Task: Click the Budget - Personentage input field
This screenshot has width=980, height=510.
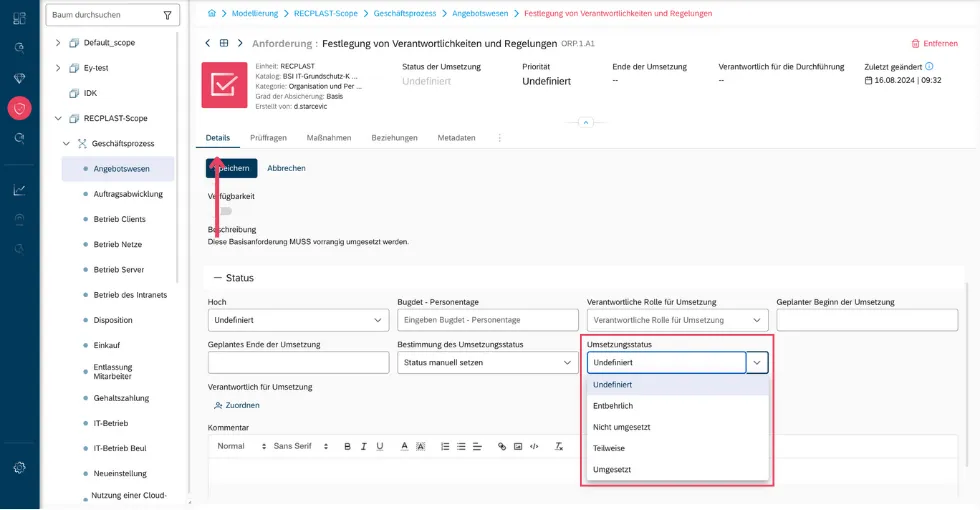Action: (x=488, y=320)
